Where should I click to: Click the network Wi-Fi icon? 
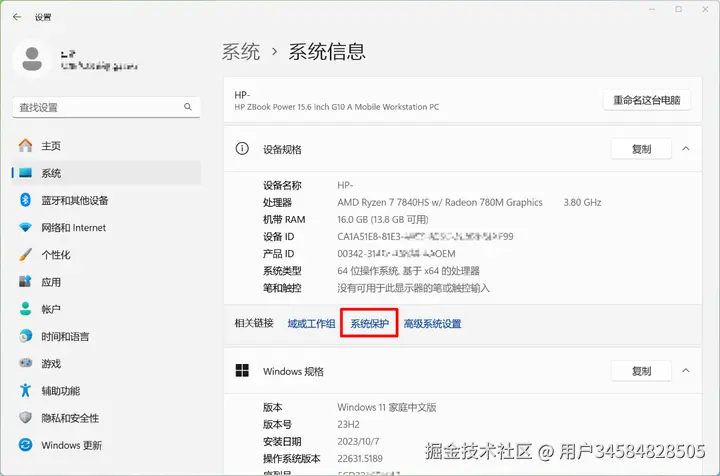[25, 227]
